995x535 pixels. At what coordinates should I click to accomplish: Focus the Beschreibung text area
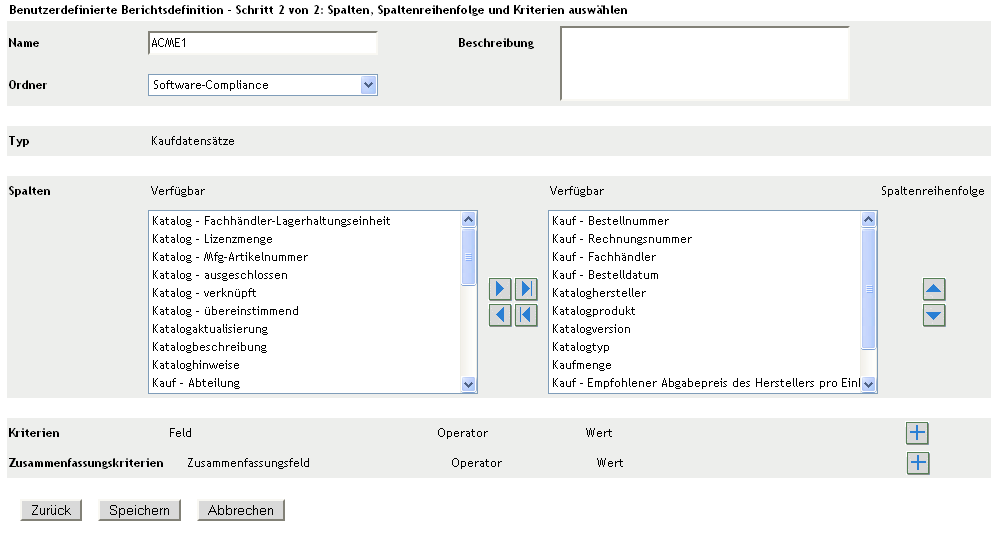(x=704, y=62)
